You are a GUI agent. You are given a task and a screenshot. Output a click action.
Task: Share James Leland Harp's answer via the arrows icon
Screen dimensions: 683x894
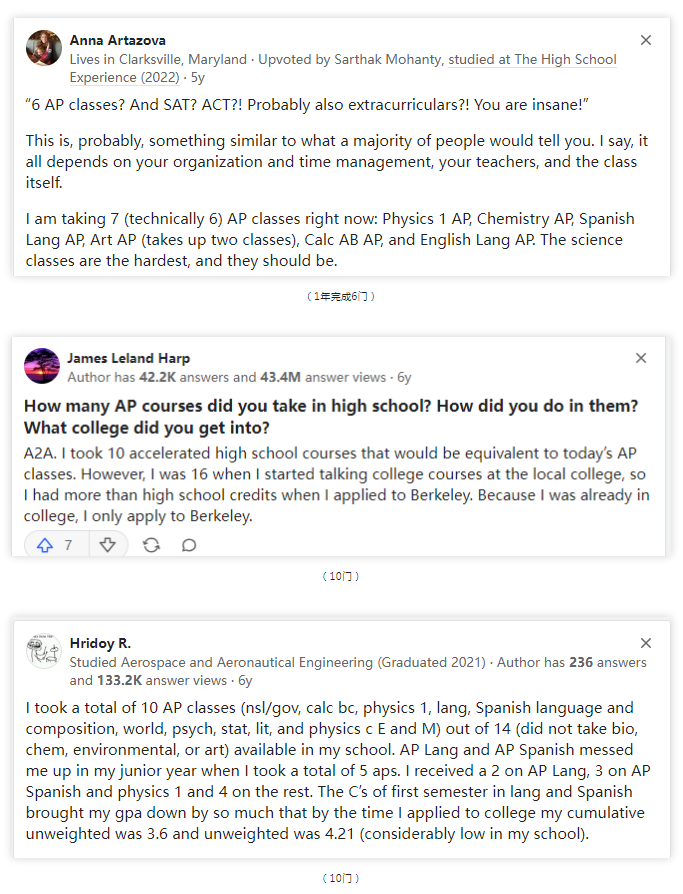151,546
